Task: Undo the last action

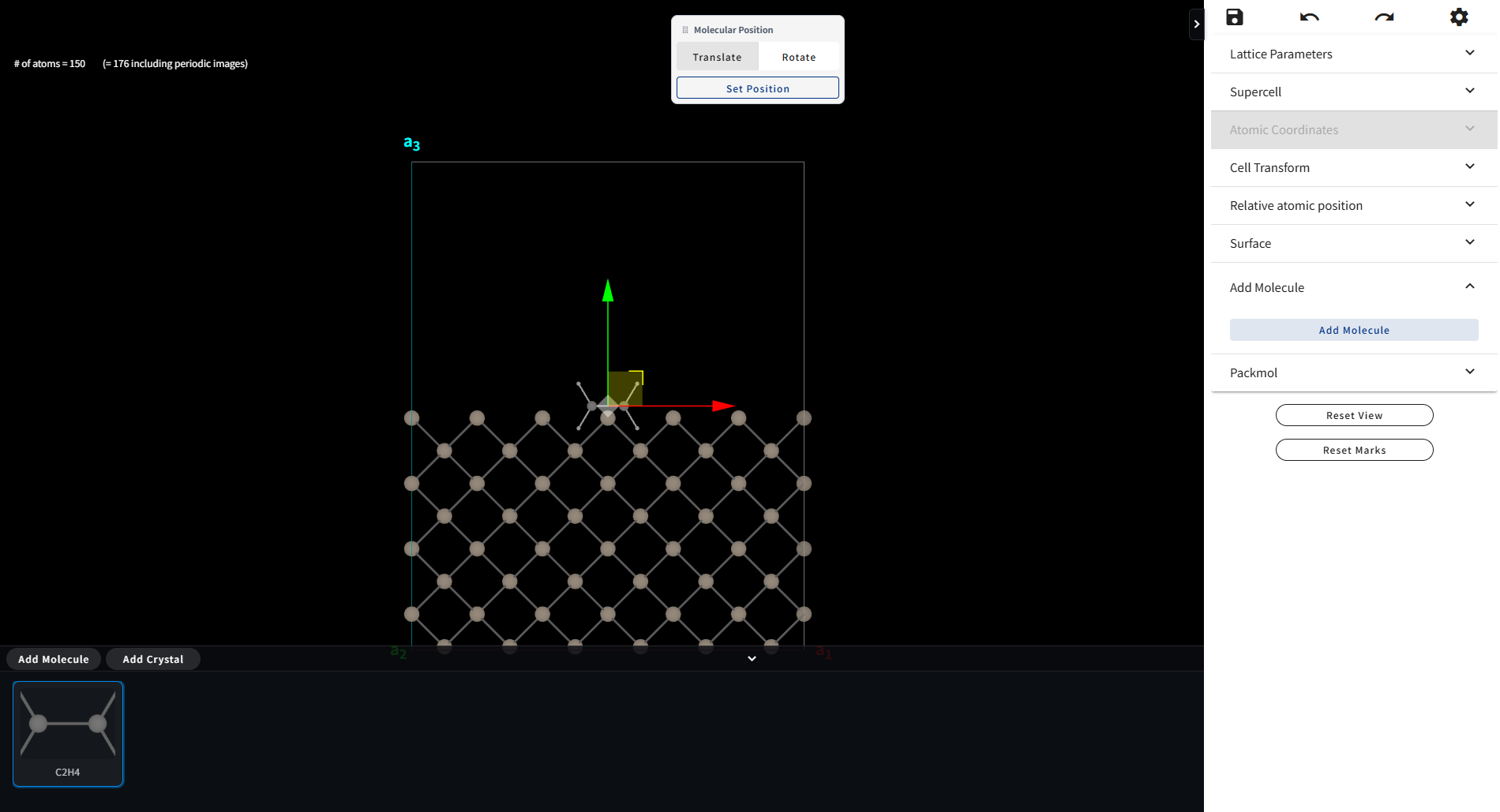Action: coord(1309,16)
